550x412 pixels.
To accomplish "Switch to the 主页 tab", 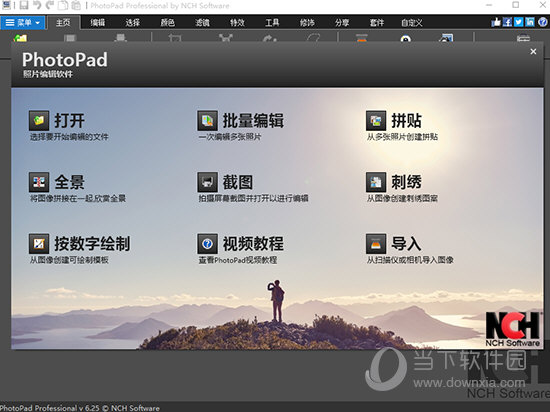I will pyautogui.click(x=63, y=23).
